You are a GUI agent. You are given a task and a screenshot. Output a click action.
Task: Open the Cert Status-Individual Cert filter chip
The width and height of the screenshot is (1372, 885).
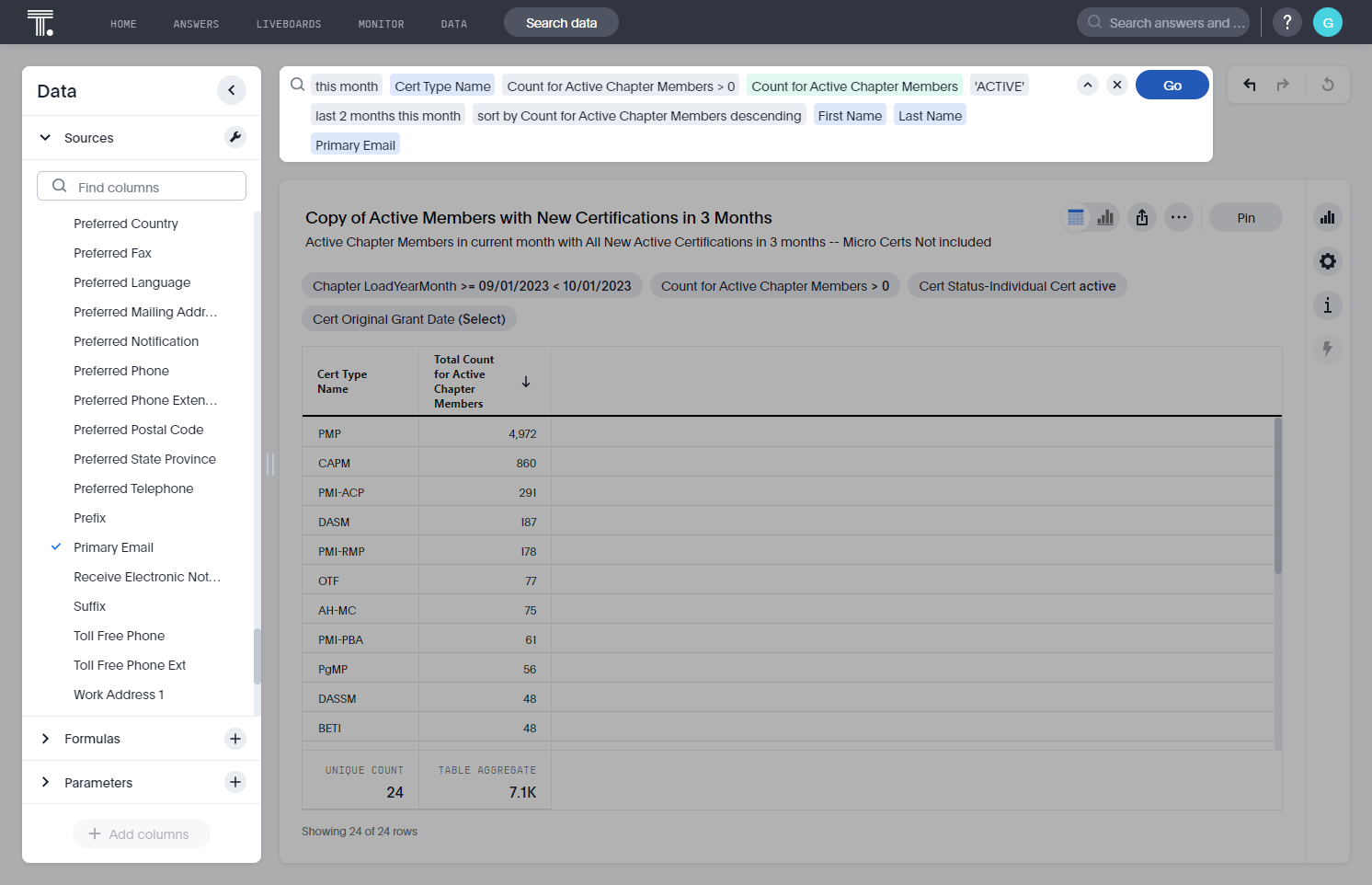pyautogui.click(x=1017, y=286)
